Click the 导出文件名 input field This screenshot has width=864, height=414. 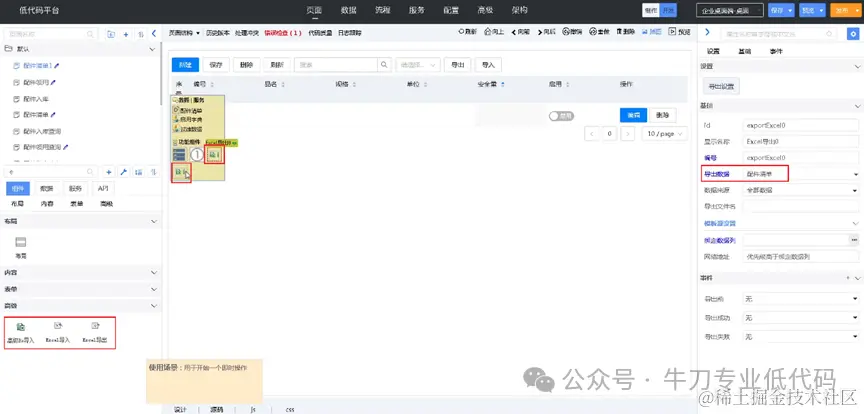[x=801, y=206]
